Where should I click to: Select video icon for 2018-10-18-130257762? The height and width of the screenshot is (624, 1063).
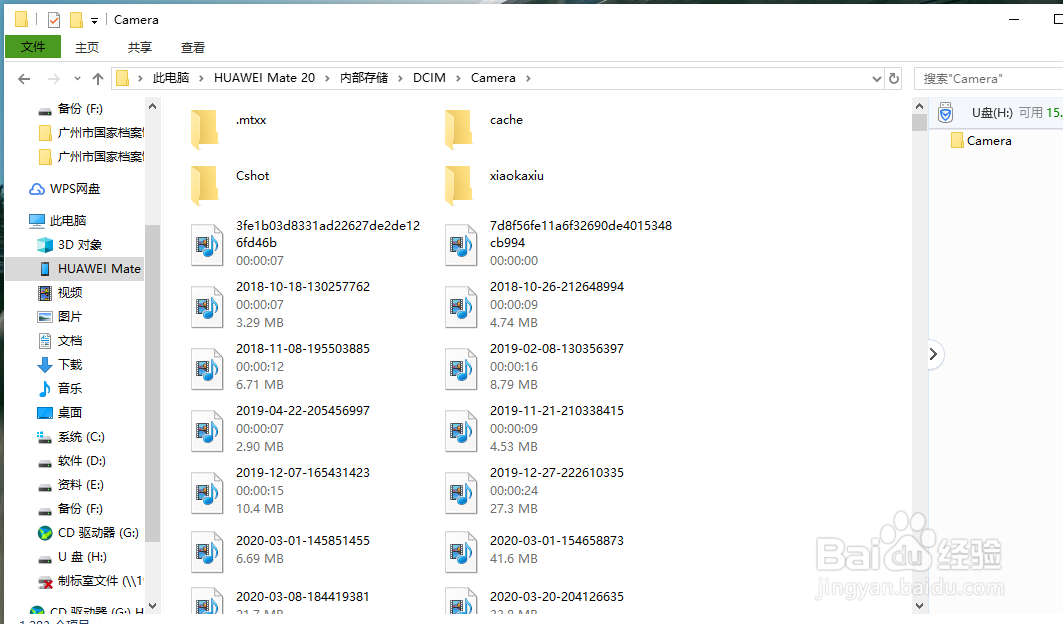click(207, 307)
